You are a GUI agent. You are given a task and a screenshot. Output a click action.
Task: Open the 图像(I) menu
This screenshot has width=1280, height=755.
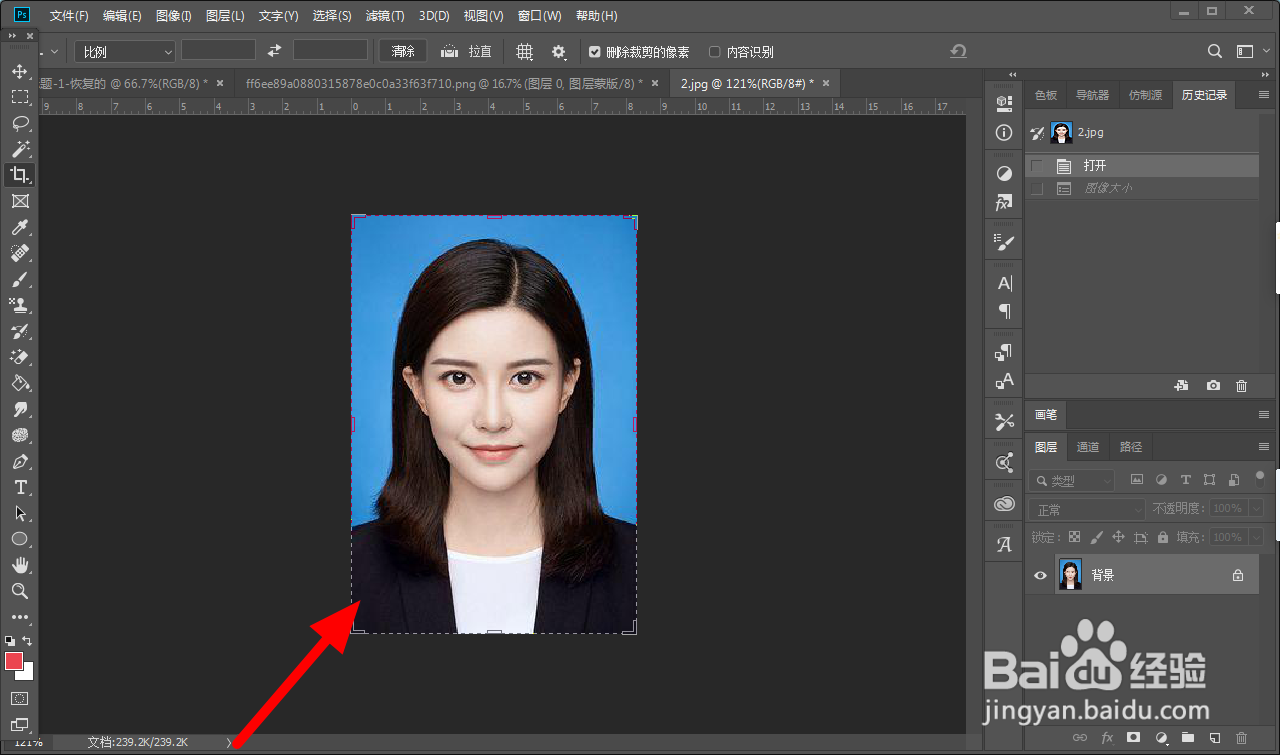click(x=174, y=16)
